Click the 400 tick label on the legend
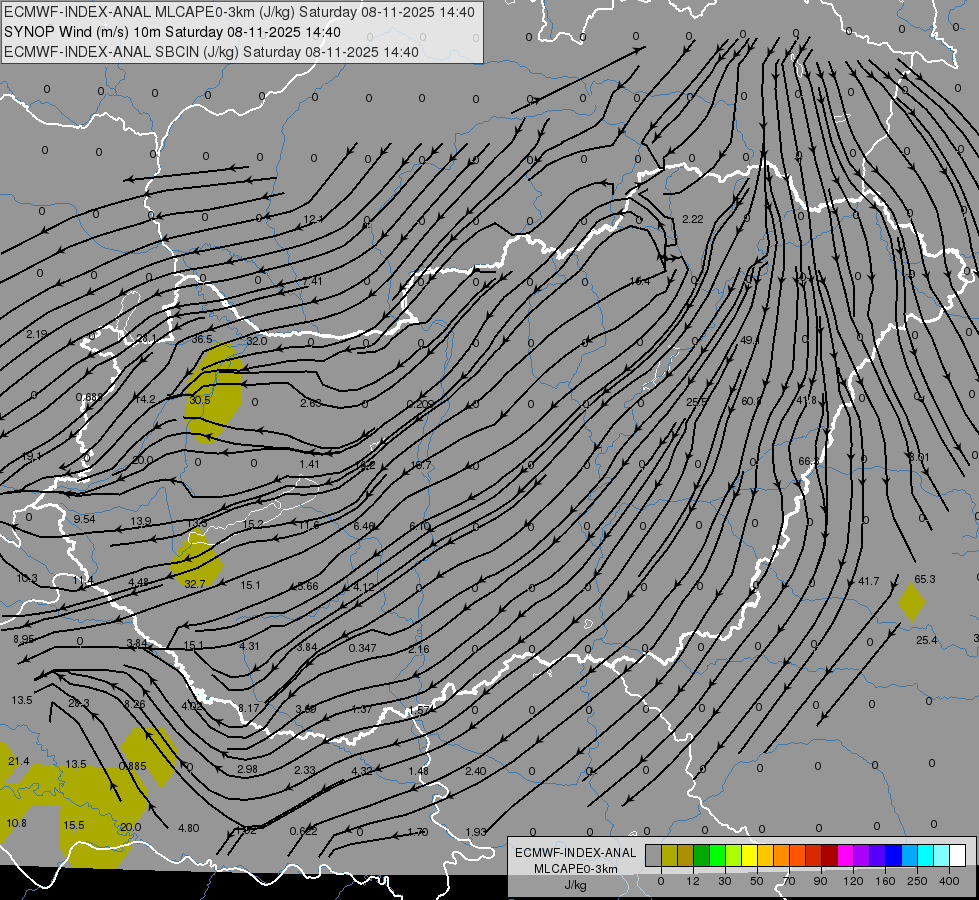This screenshot has height=900, width=979. click(949, 881)
